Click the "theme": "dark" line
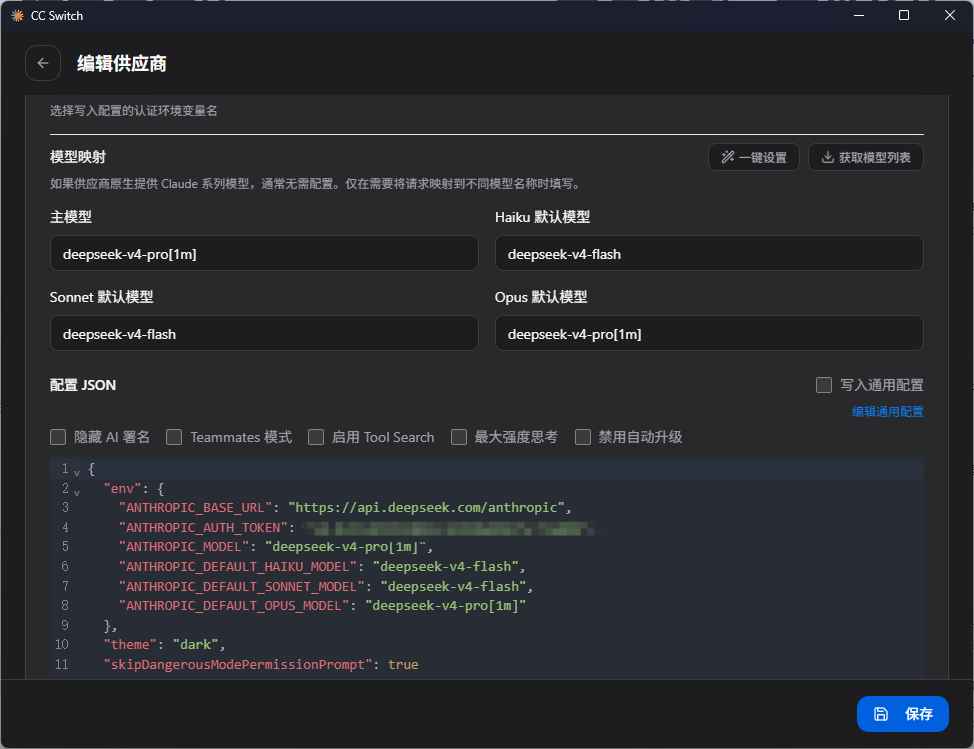 point(164,645)
